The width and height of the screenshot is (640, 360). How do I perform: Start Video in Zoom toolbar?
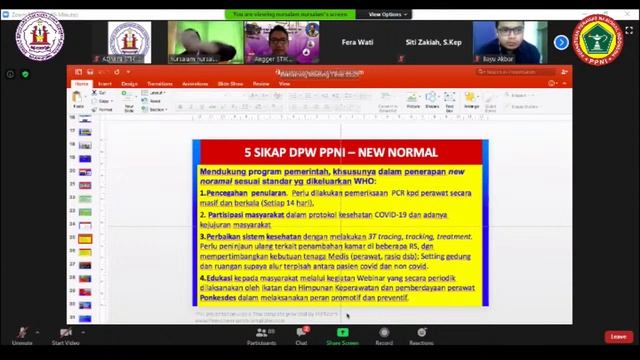click(x=65, y=336)
